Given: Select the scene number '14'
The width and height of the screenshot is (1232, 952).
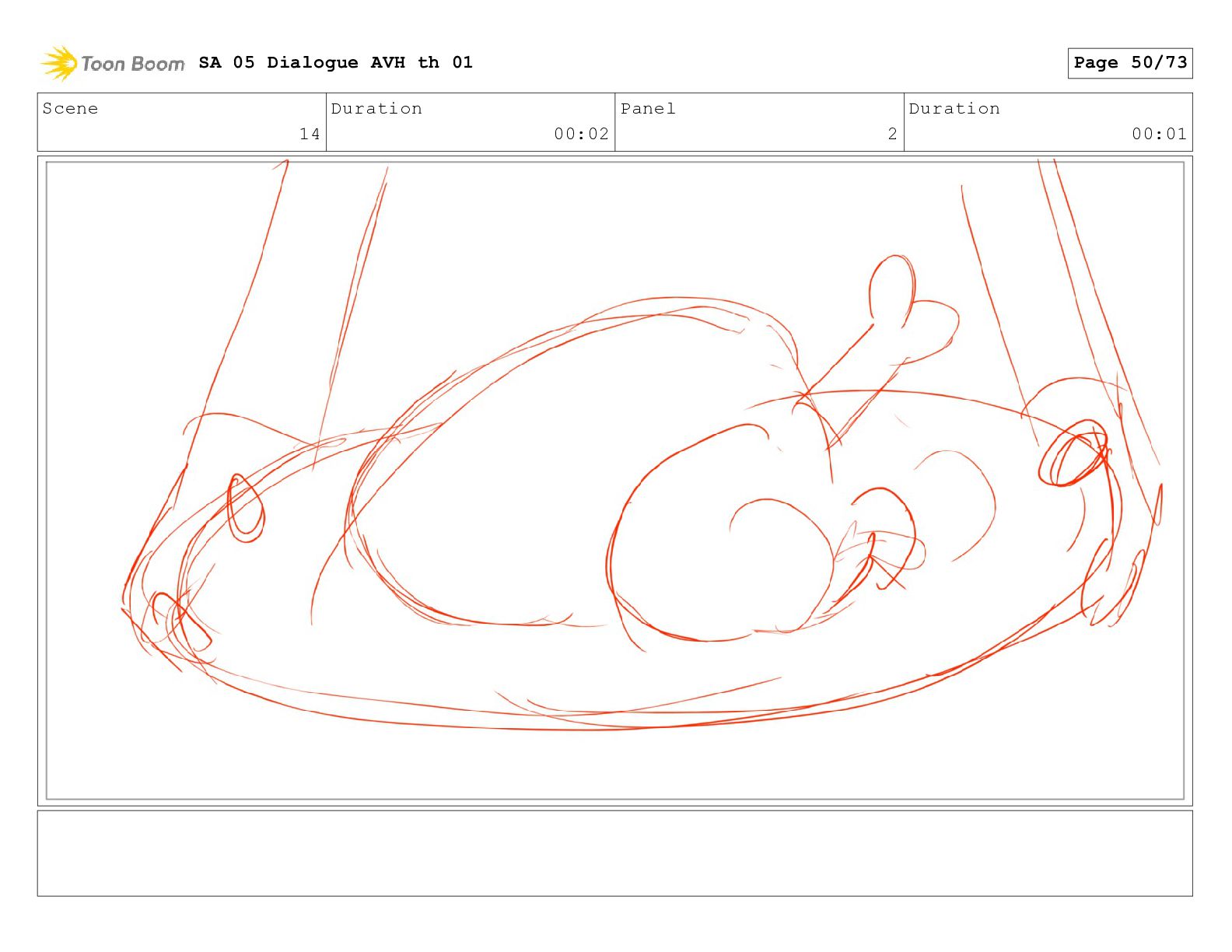Looking at the screenshot, I should point(310,134).
